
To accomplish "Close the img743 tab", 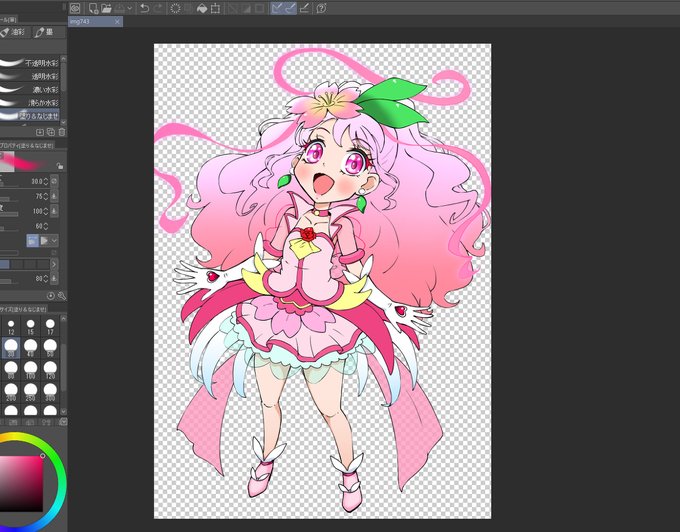I will coord(118,22).
